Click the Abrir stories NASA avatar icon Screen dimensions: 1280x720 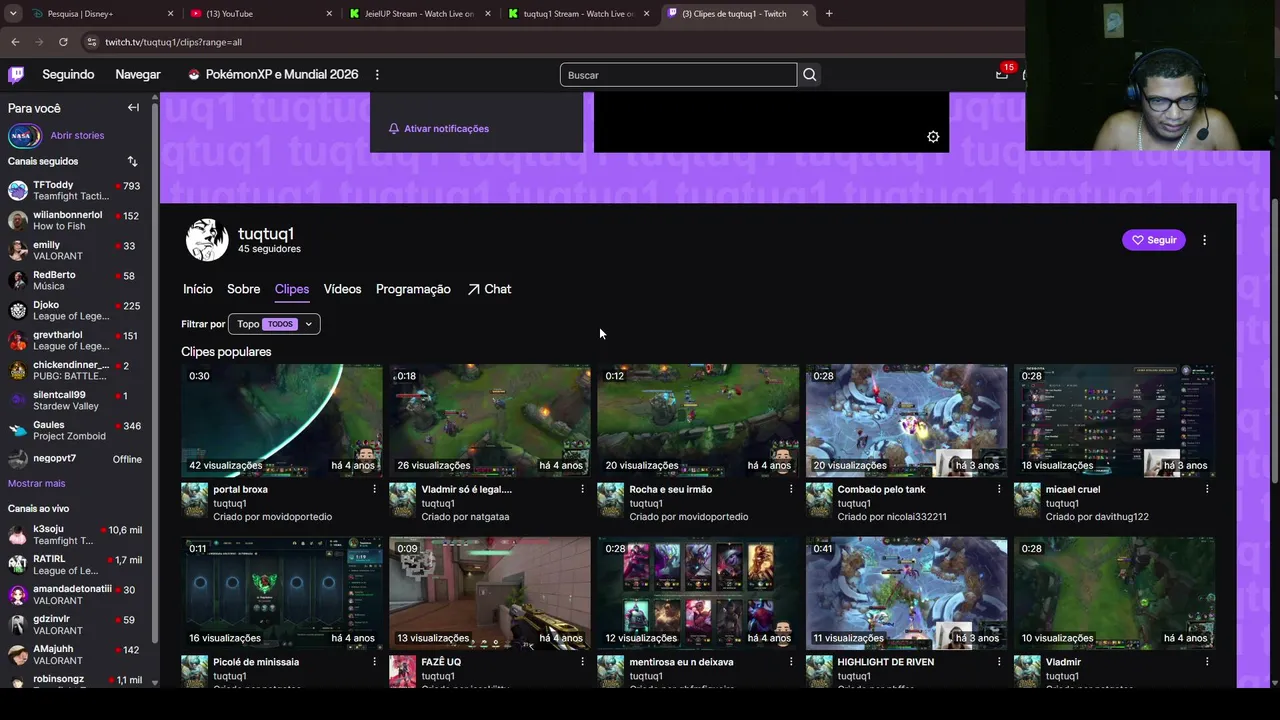click(x=24, y=136)
